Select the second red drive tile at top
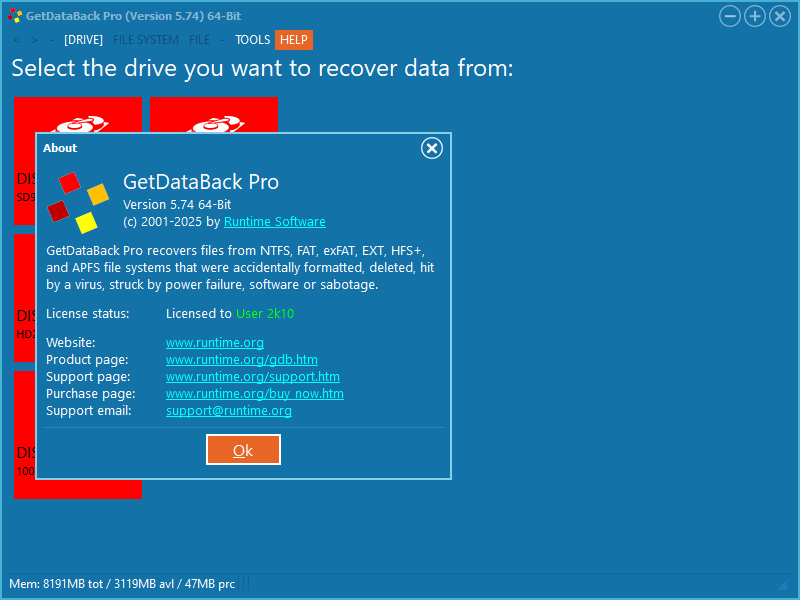The width and height of the screenshot is (800, 600). [x=214, y=114]
